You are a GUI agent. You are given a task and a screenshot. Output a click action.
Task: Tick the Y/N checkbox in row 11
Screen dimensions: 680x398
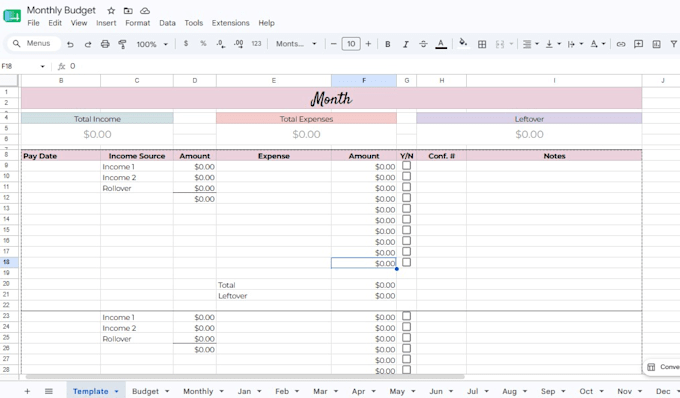(x=406, y=187)
